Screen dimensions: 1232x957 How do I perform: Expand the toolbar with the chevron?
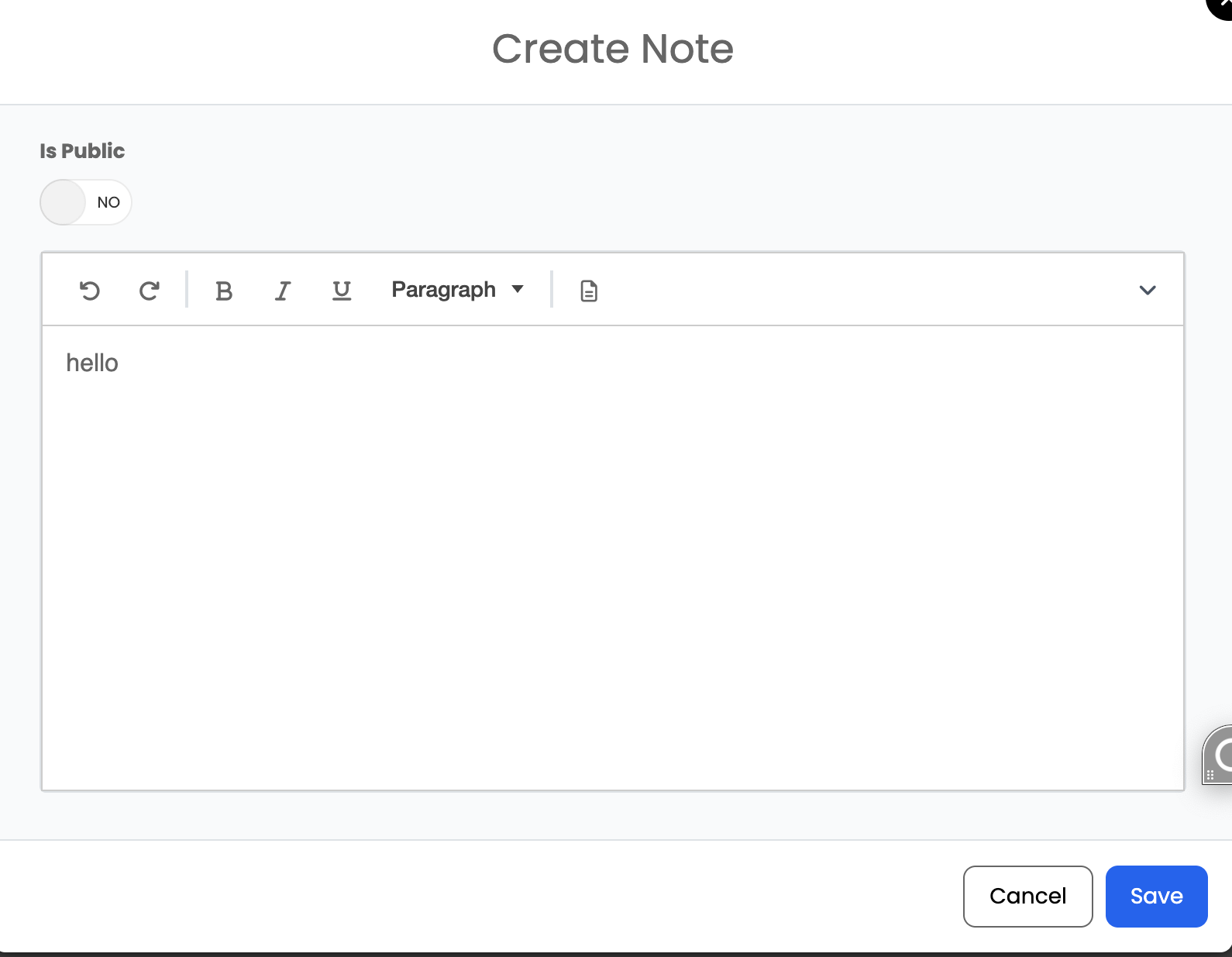point(1148,291)
